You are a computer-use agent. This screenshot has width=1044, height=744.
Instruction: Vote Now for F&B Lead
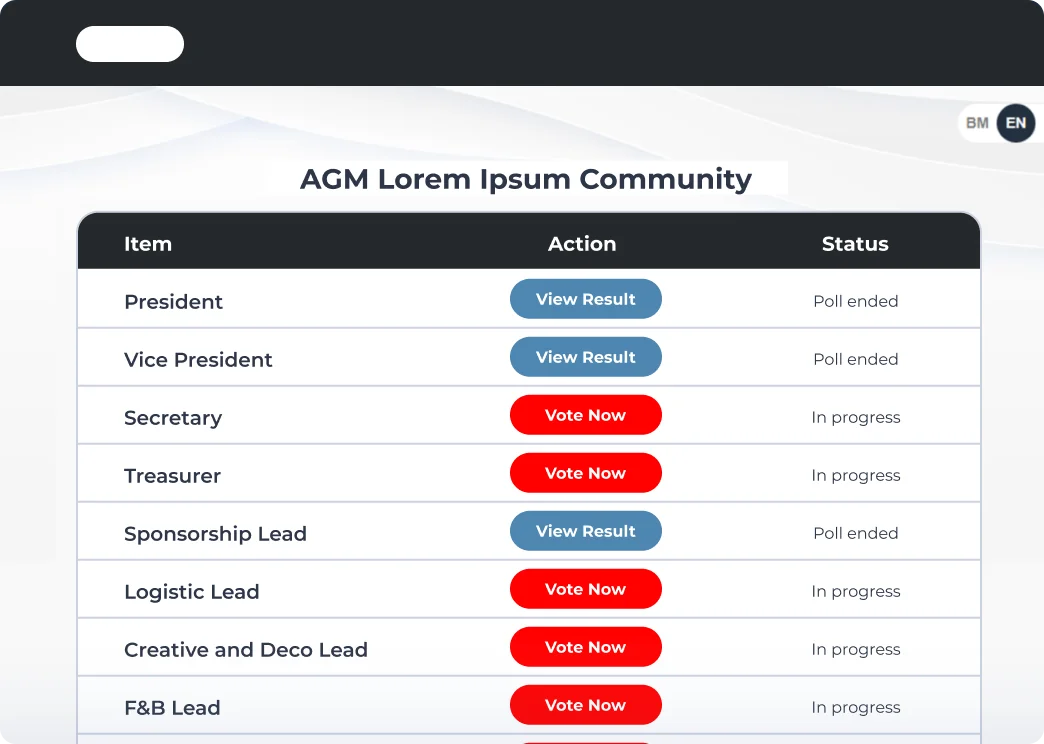pyautogui.click(x=585, y=705)
